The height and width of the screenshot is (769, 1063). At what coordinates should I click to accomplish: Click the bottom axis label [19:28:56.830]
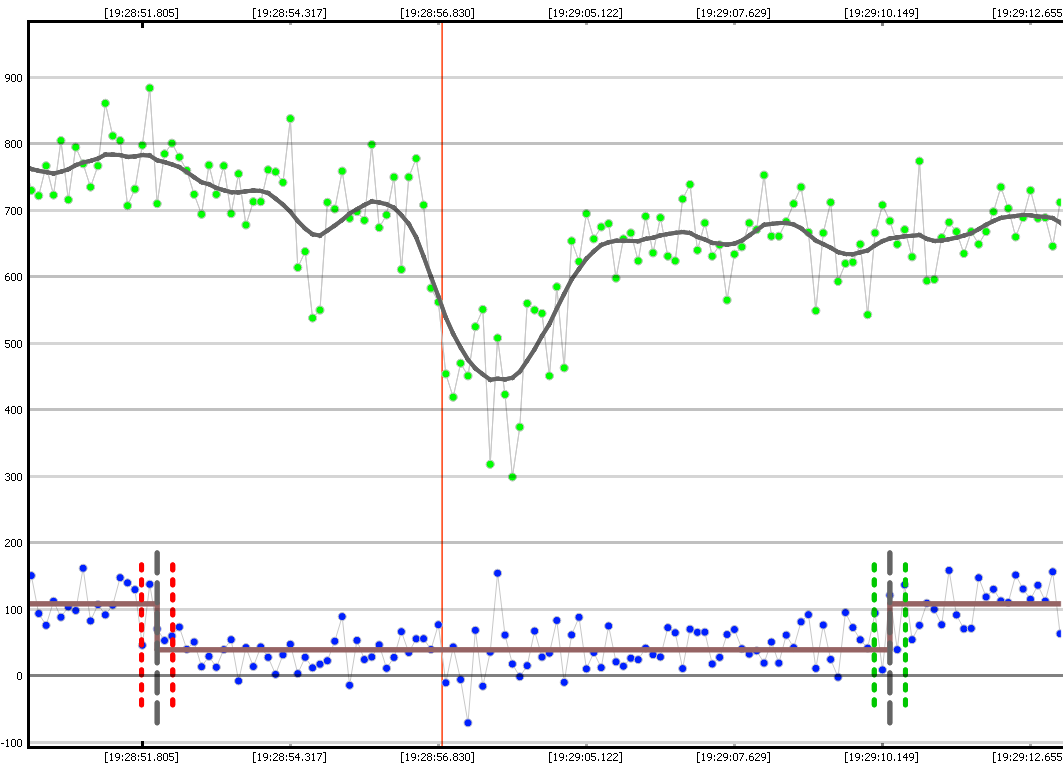pos(437,757)
